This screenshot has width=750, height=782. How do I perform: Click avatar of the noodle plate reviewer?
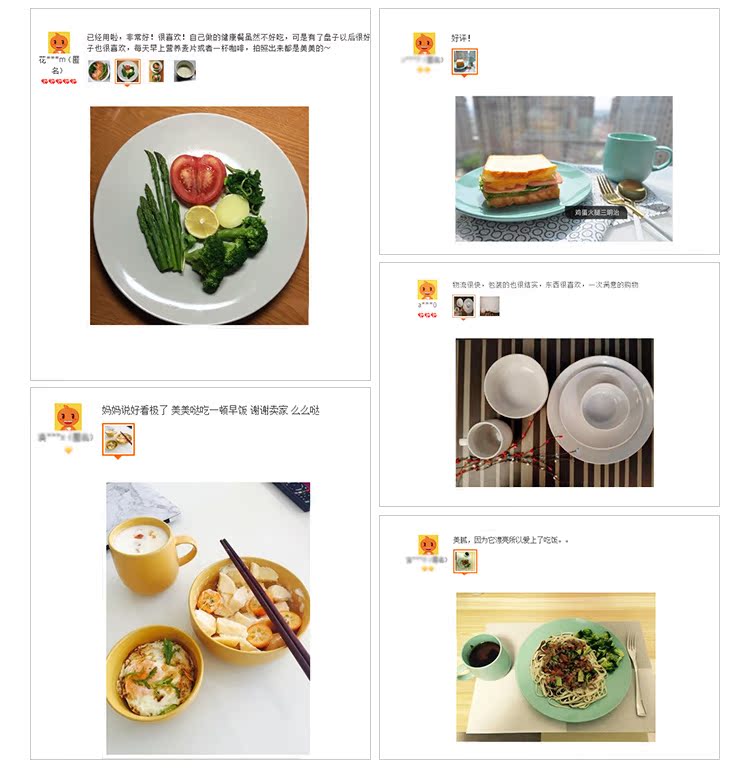pos(428,545)
